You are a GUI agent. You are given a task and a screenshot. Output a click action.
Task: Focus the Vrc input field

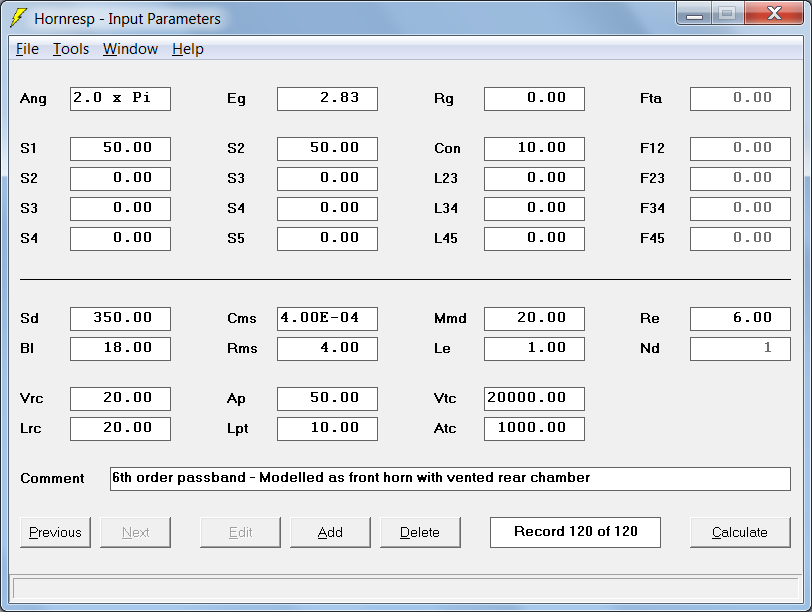[x=120, y=399]
